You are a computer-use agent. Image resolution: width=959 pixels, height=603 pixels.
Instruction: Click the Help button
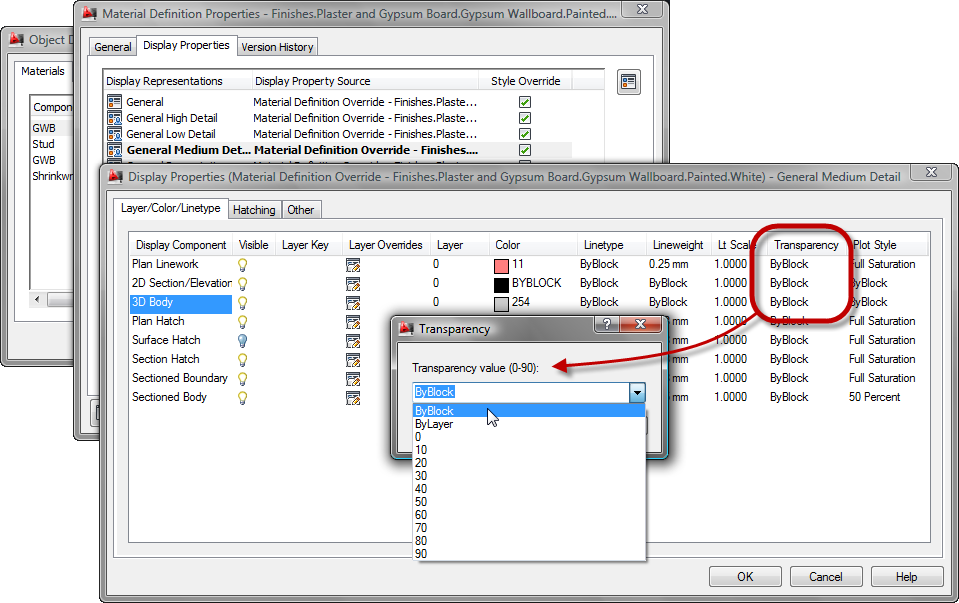point(906,576)
